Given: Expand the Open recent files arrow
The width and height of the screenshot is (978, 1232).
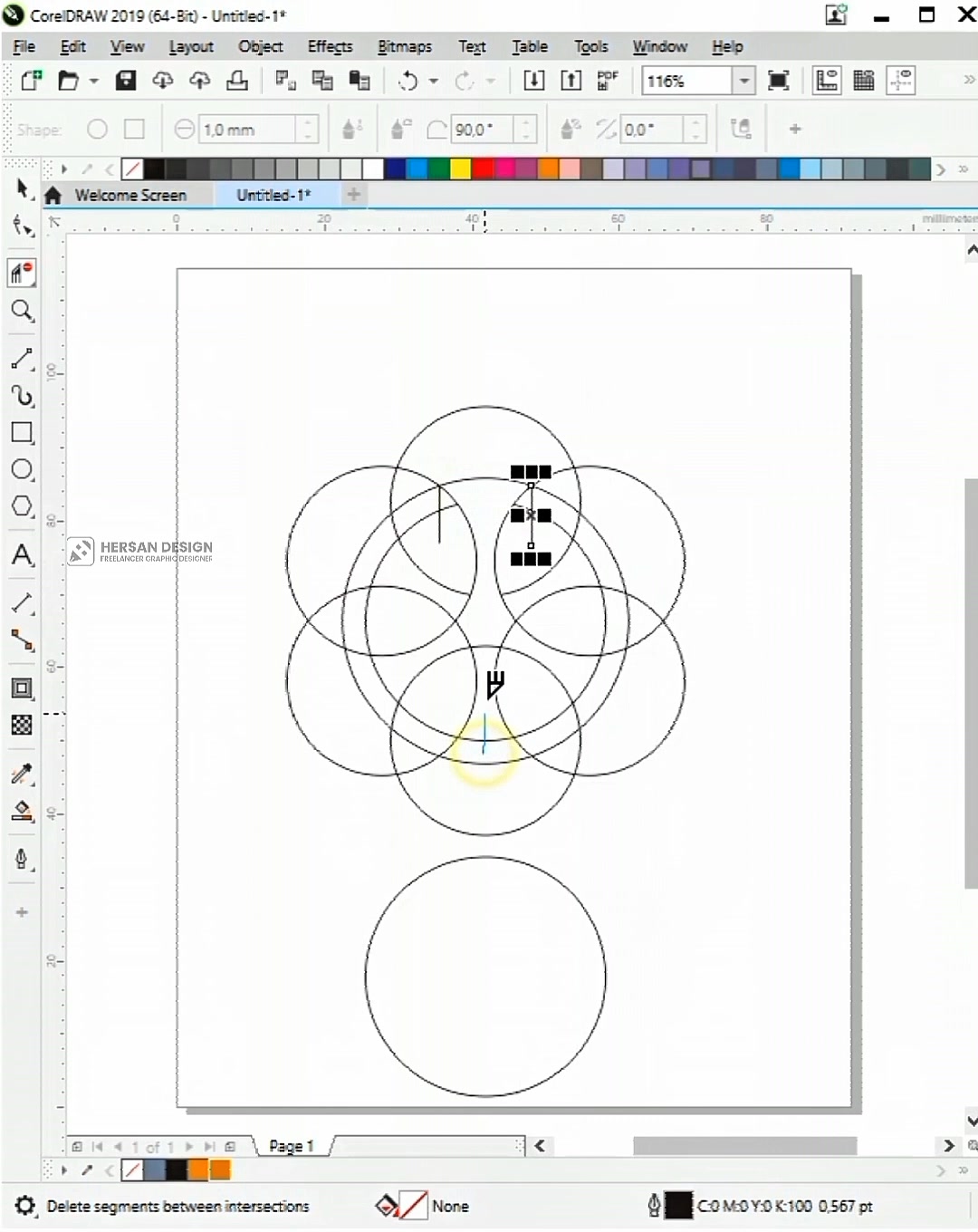Looking at the screenshot, I should (93, 82).
